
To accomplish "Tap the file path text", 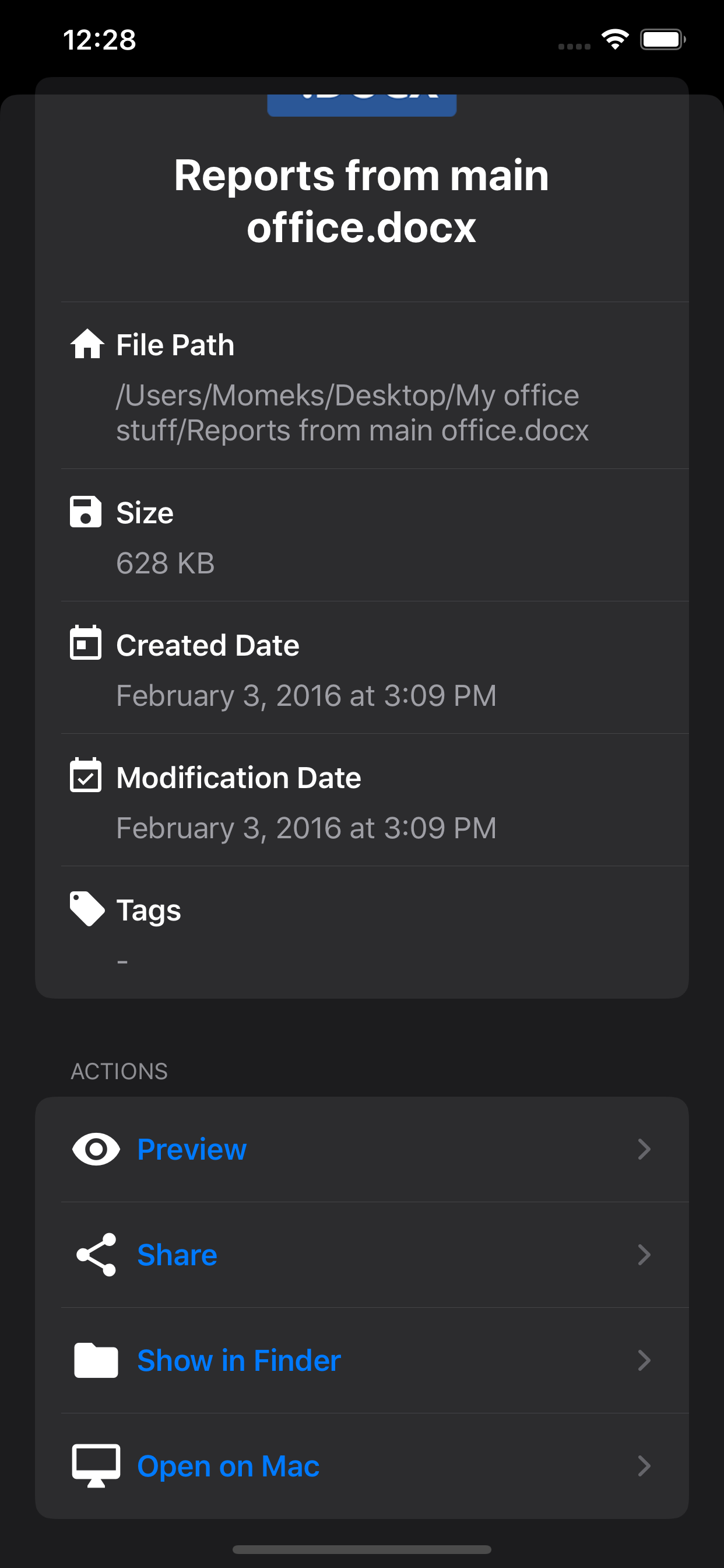I will click(352, 412).
